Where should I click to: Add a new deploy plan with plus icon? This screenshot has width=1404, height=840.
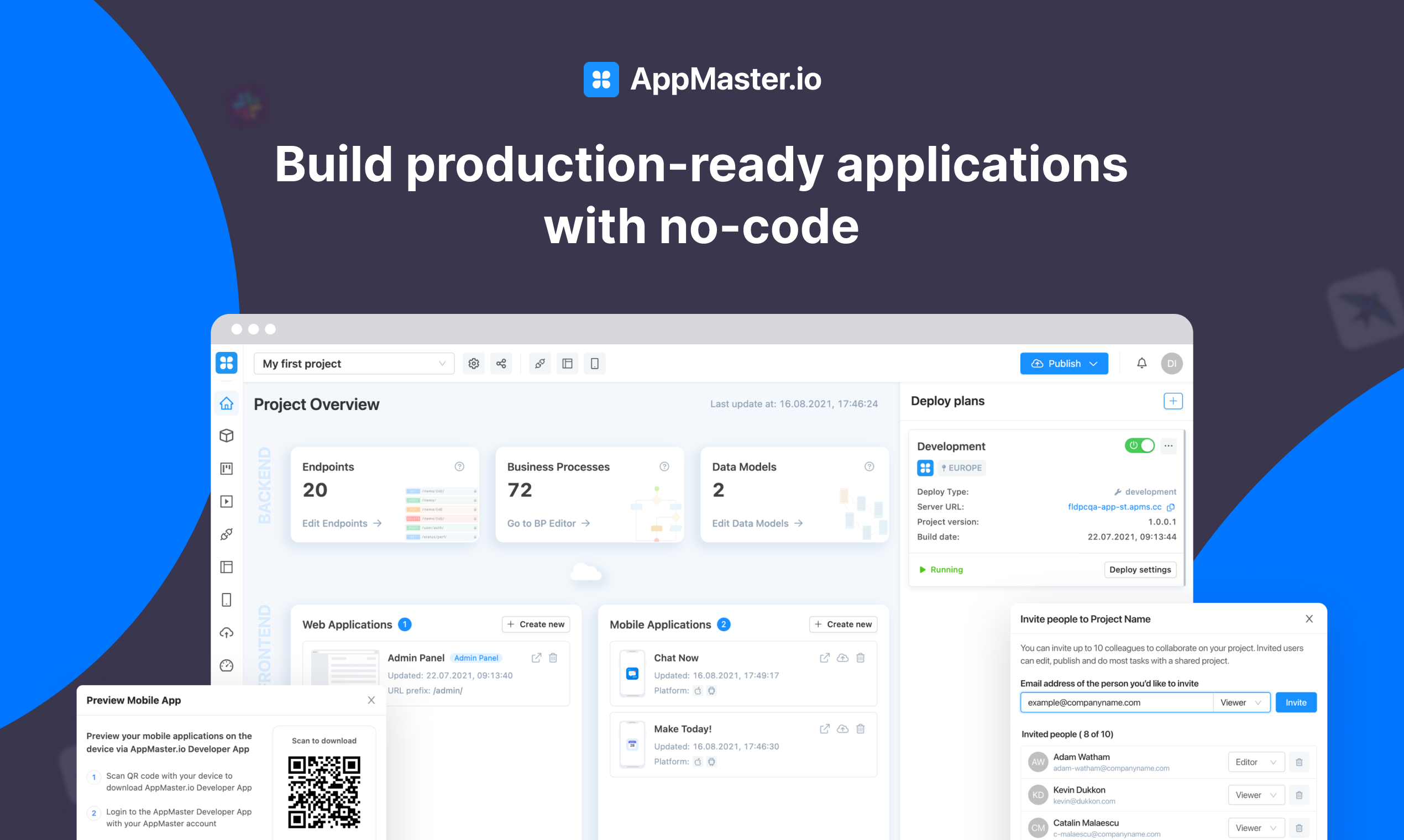pos(1173,401)
